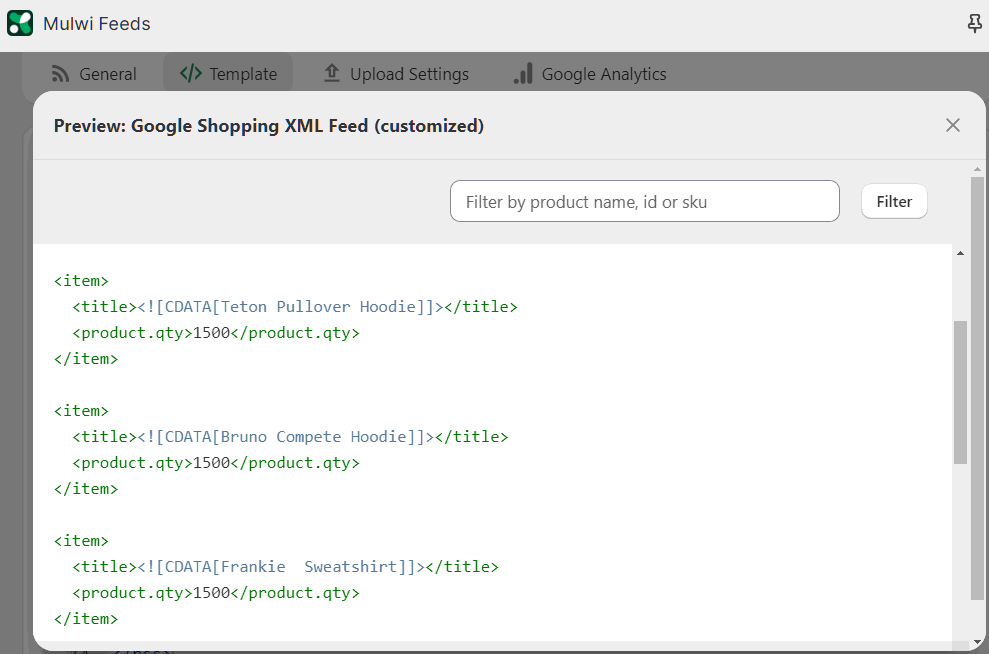Click the Teton Pullover Hoodie title line
The image size is (989, 654).
(295, 307)
